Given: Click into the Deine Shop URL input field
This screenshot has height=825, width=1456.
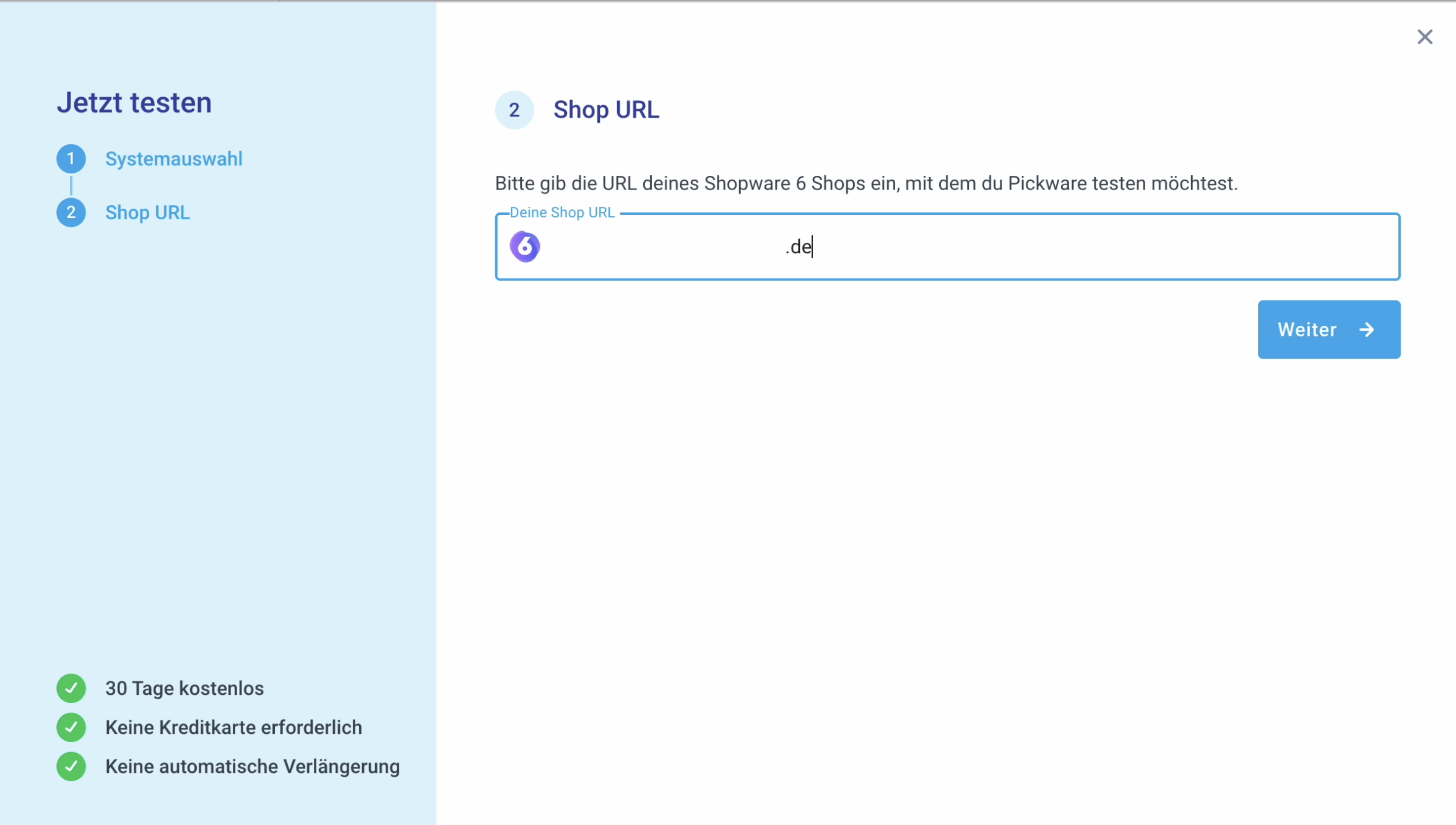Looking at the screenshot, I should pyautogui.click(x=947, y=247).
